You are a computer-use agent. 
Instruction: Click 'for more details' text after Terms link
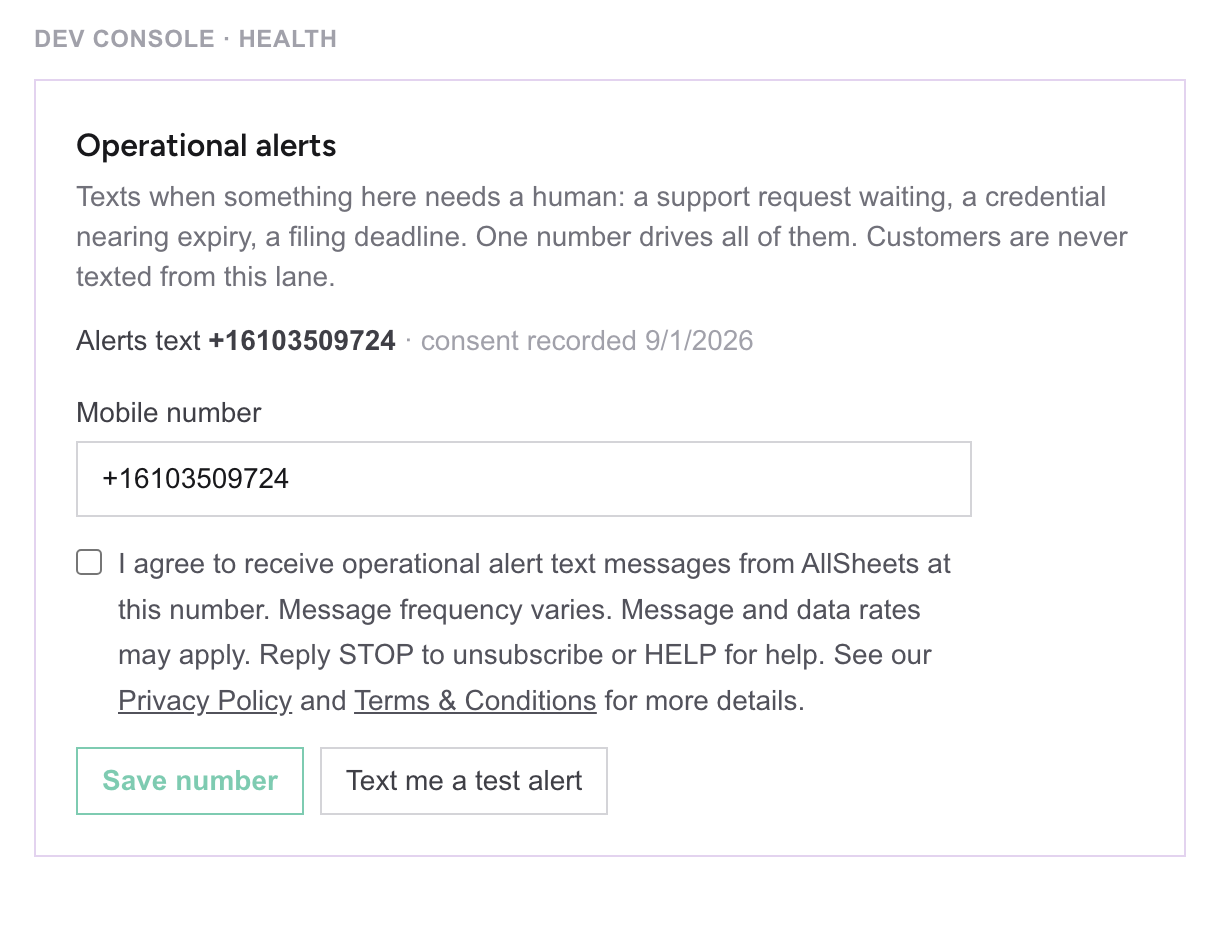[704, 701]
